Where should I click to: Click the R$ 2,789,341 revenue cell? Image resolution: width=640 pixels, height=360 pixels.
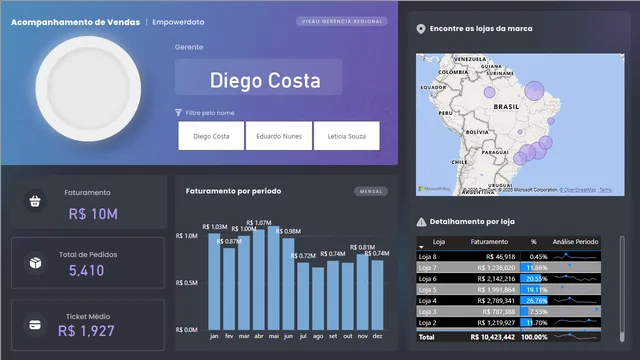496,301
